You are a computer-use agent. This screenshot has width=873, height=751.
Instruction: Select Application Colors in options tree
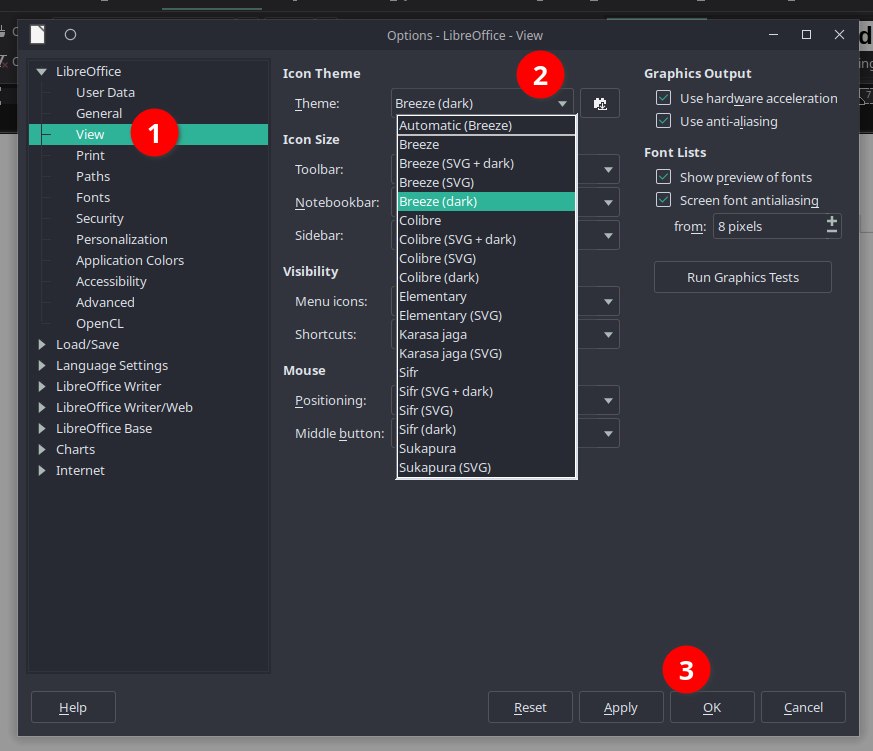tap(130, 261)
